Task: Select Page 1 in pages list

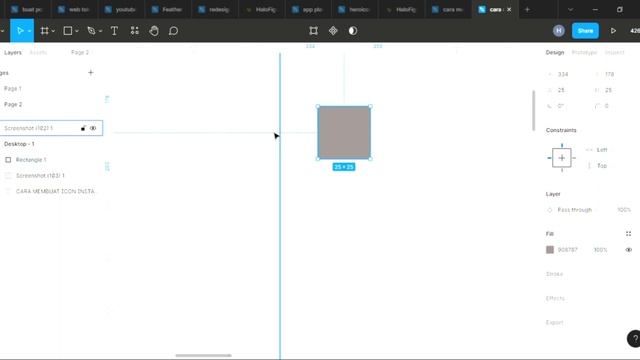Action: click(x=13, y=89)
